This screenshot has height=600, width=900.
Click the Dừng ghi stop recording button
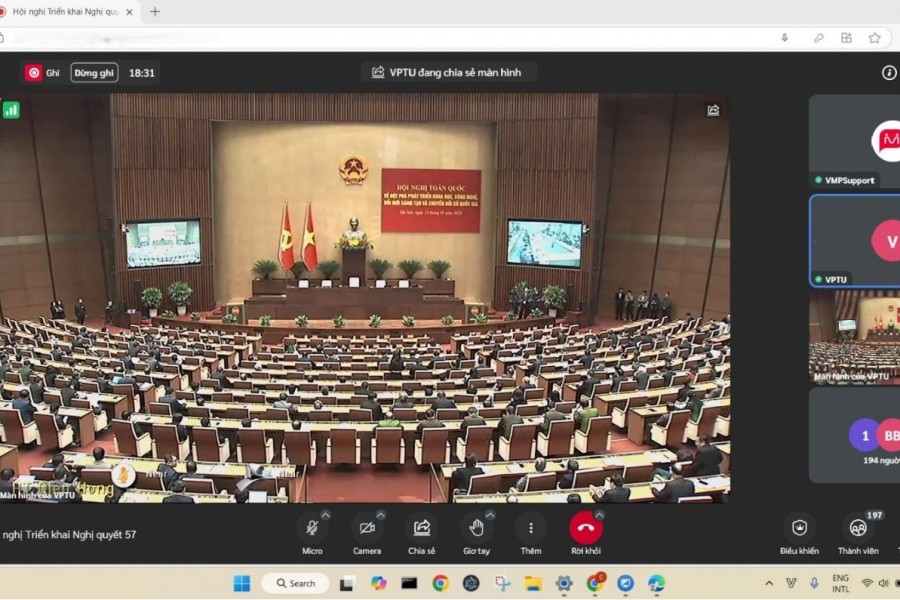94,72
